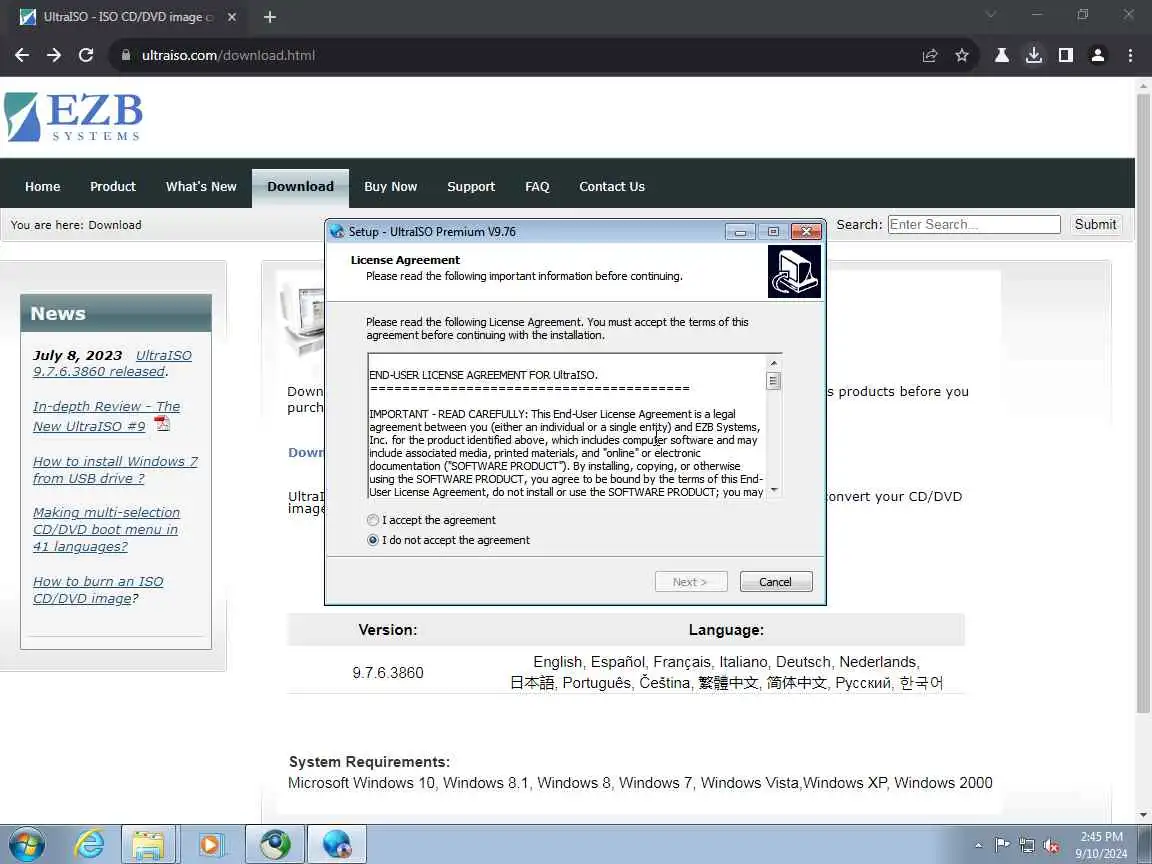Click the Download nav tab

pos(300,187)
